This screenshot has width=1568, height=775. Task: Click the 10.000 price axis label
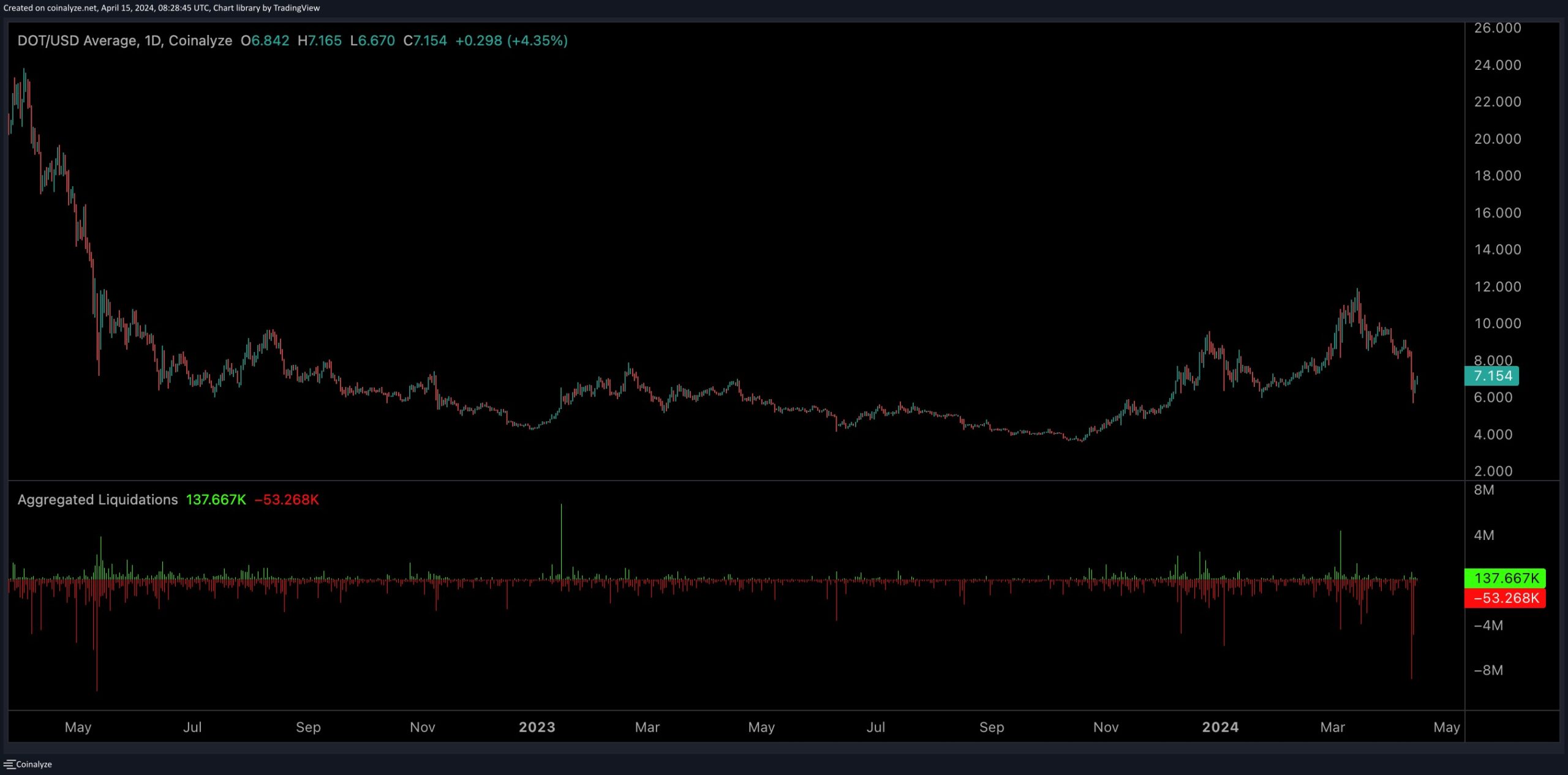tap(1498, 324)
